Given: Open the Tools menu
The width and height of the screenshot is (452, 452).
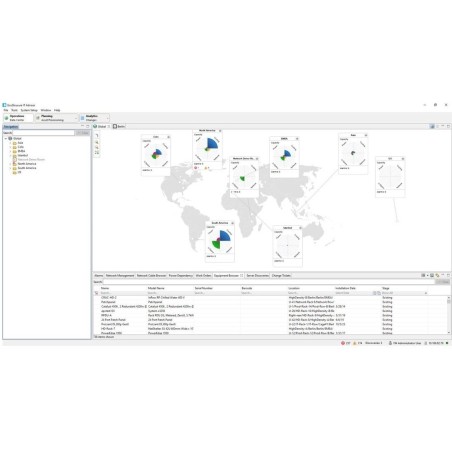Looking at the screenshot, I should (14, 110).
